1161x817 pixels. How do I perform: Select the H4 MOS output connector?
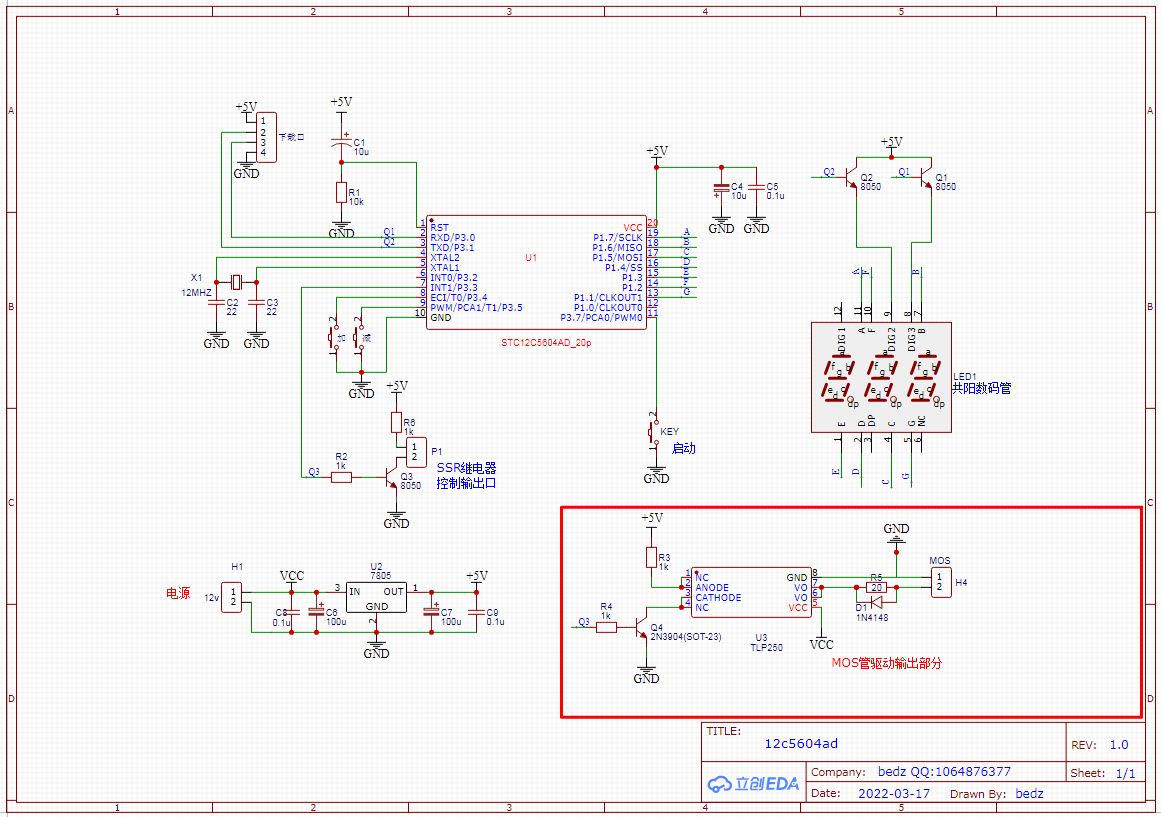940,583
